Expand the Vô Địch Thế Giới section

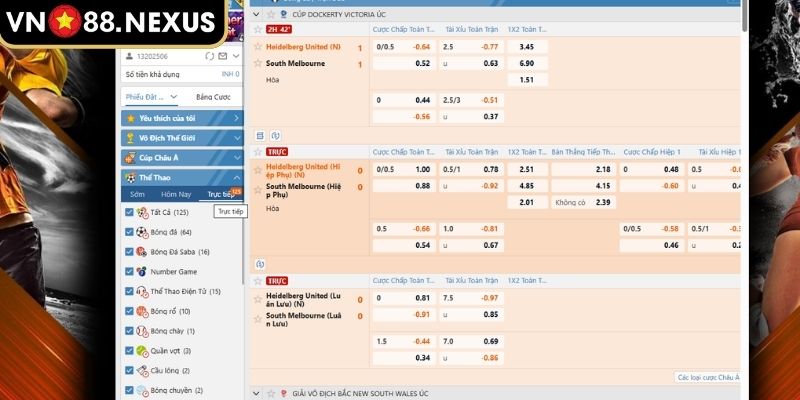coord(236,138)
